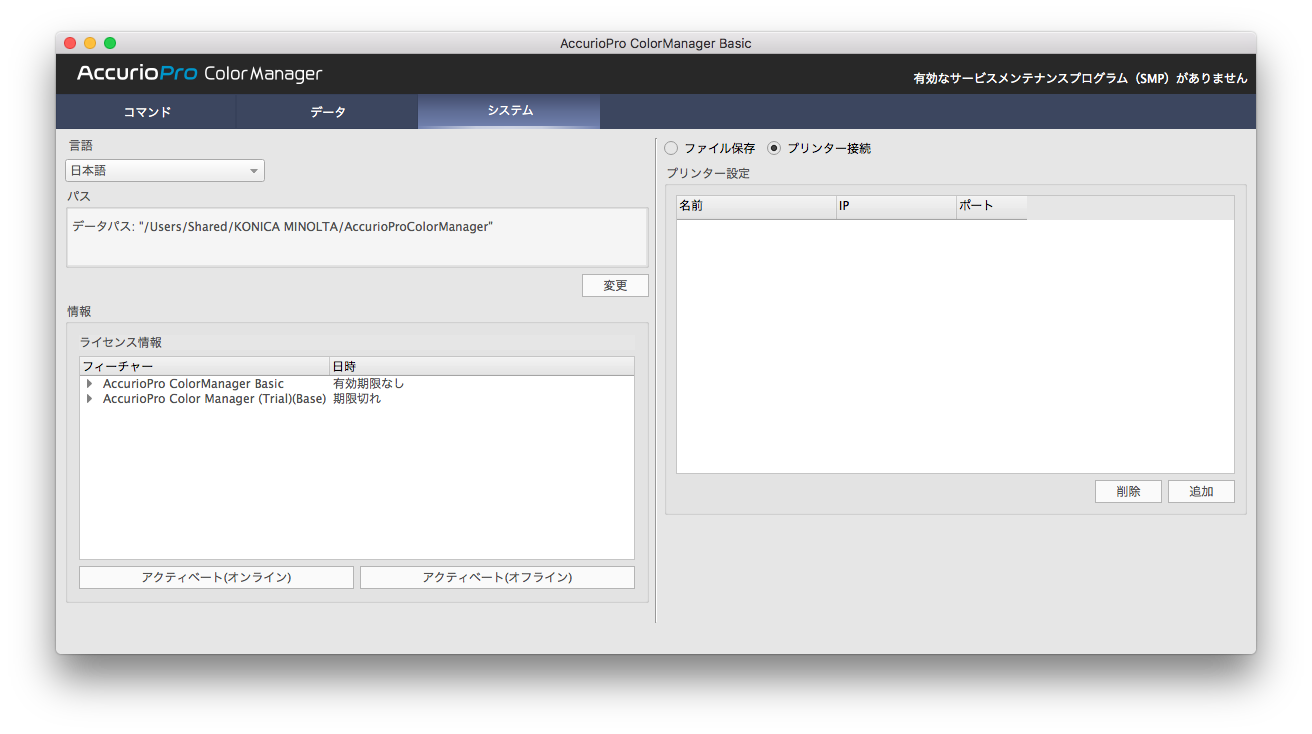Select the AccurioPro Color Manager (Trial)(Base) feature name
The height and width of the screenshot is (734, 1312).
click(x=214, y=399)
